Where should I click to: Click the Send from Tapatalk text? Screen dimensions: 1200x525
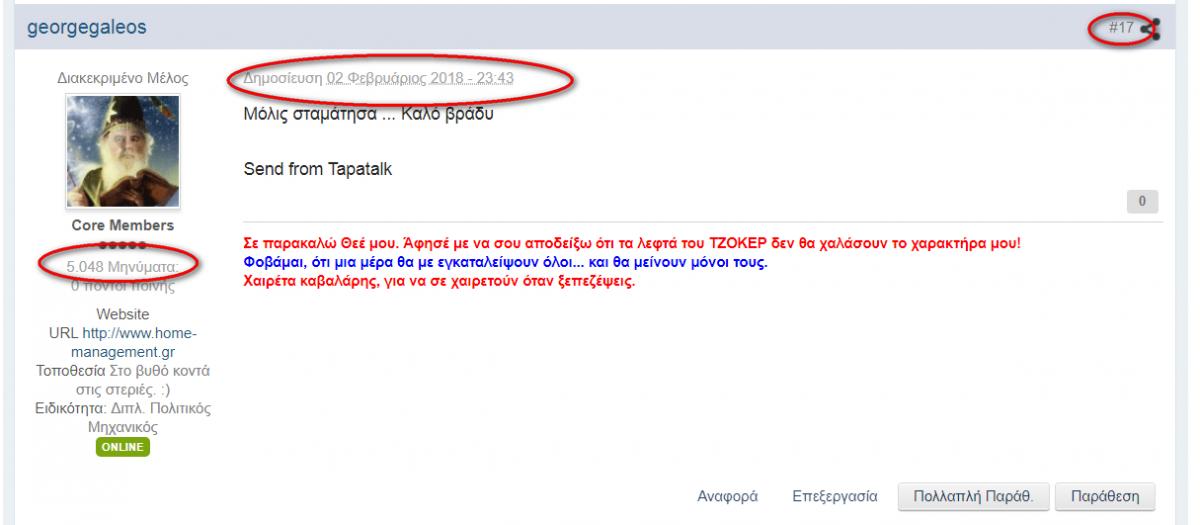coord(318,169)
